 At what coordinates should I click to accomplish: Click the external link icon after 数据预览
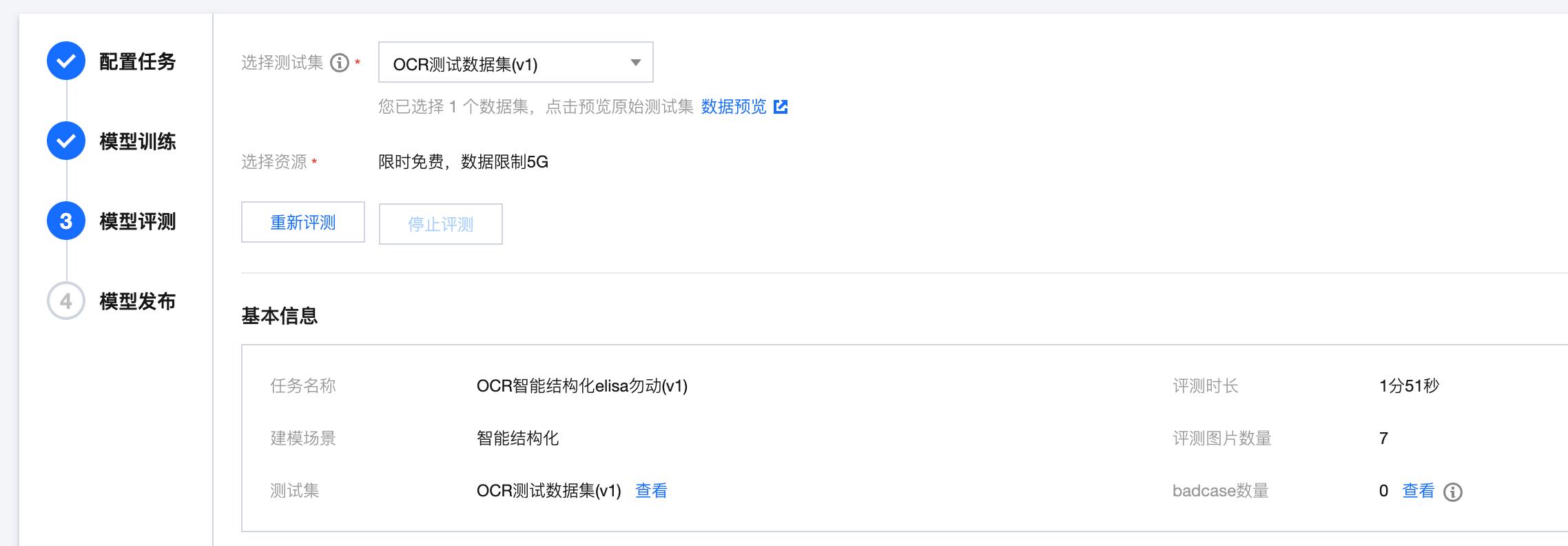[x=781, y=107]
